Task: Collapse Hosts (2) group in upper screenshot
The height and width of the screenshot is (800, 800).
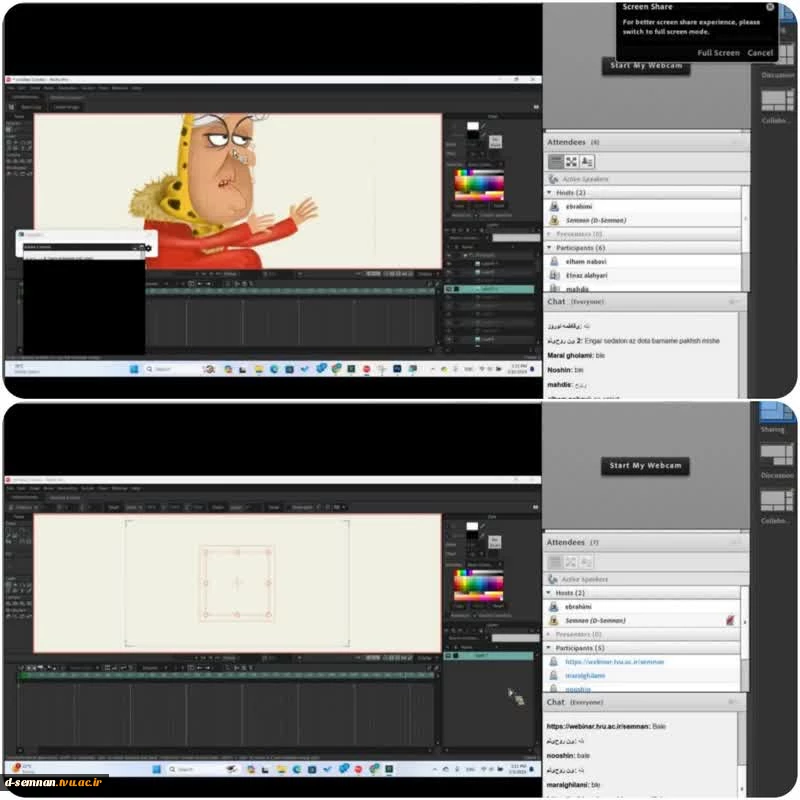Action: (549, 192)
